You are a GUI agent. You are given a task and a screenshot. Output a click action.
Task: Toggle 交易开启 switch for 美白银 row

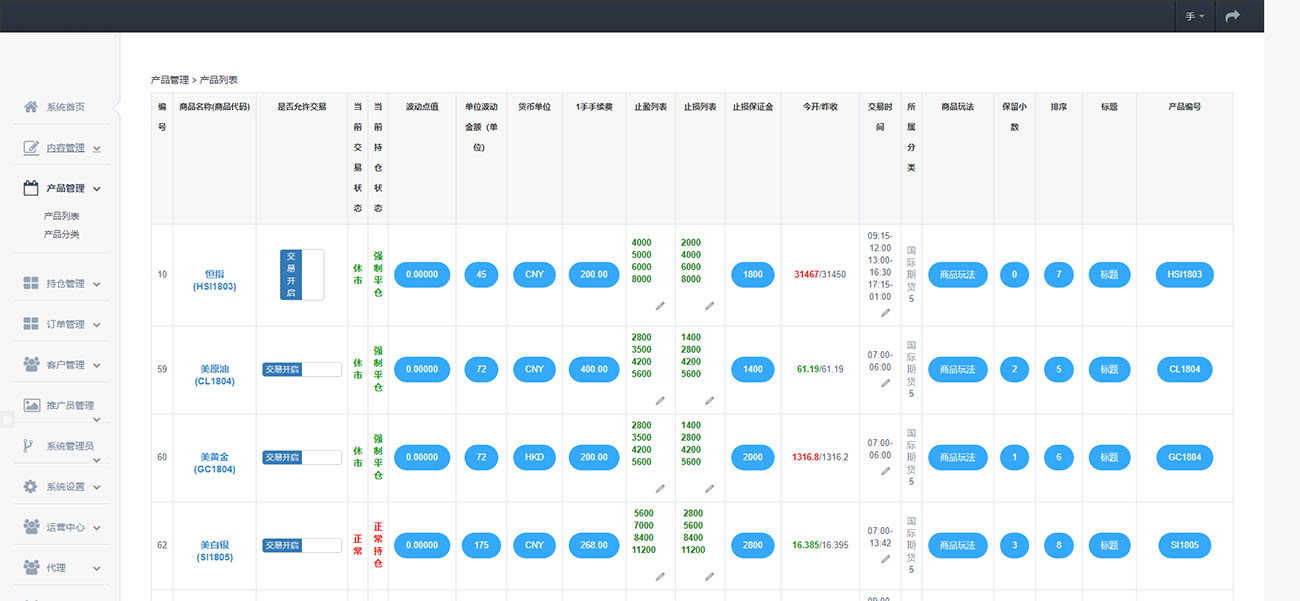[301, 545]
